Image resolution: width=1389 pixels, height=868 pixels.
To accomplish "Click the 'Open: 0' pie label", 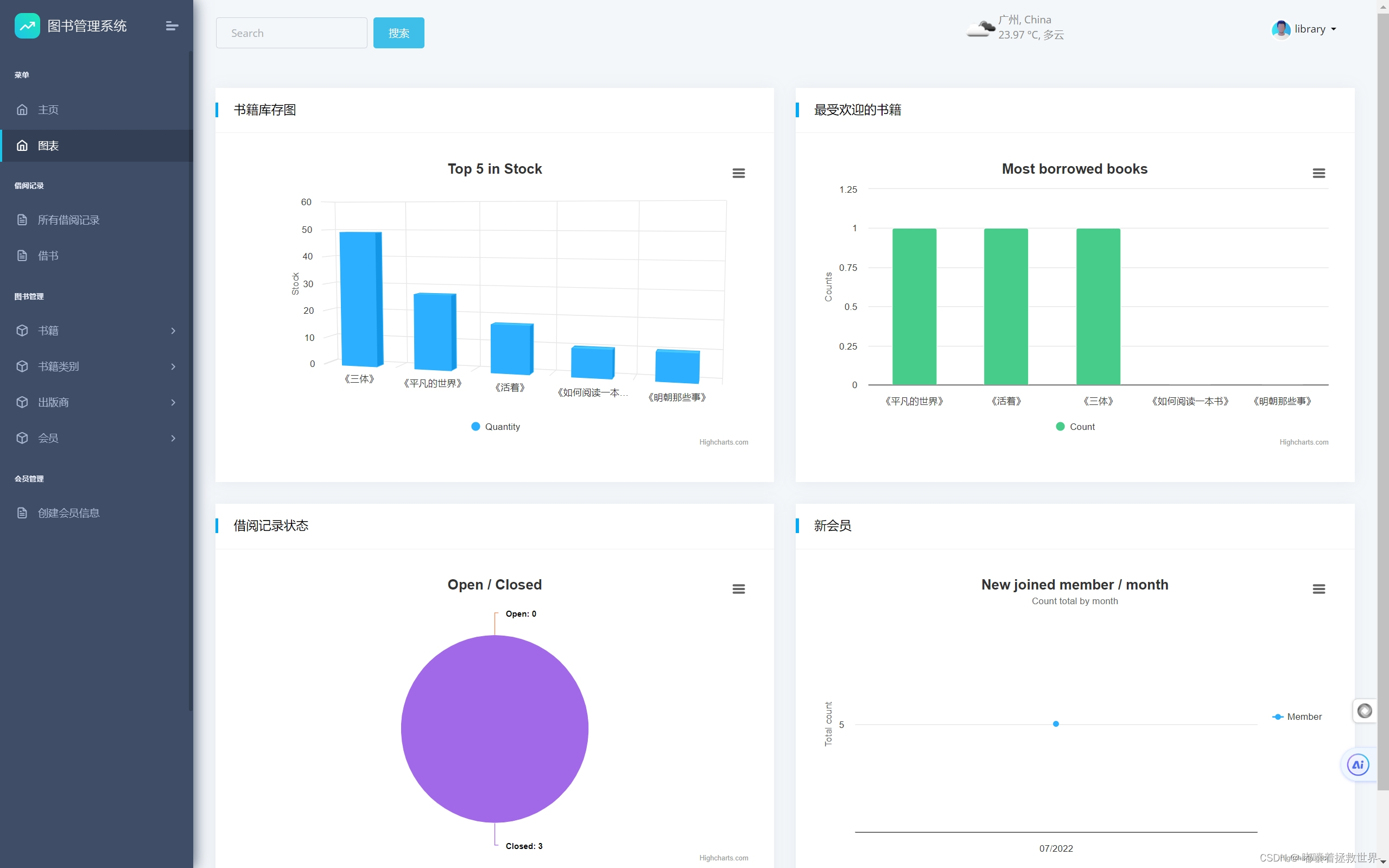I will point(521,614).
